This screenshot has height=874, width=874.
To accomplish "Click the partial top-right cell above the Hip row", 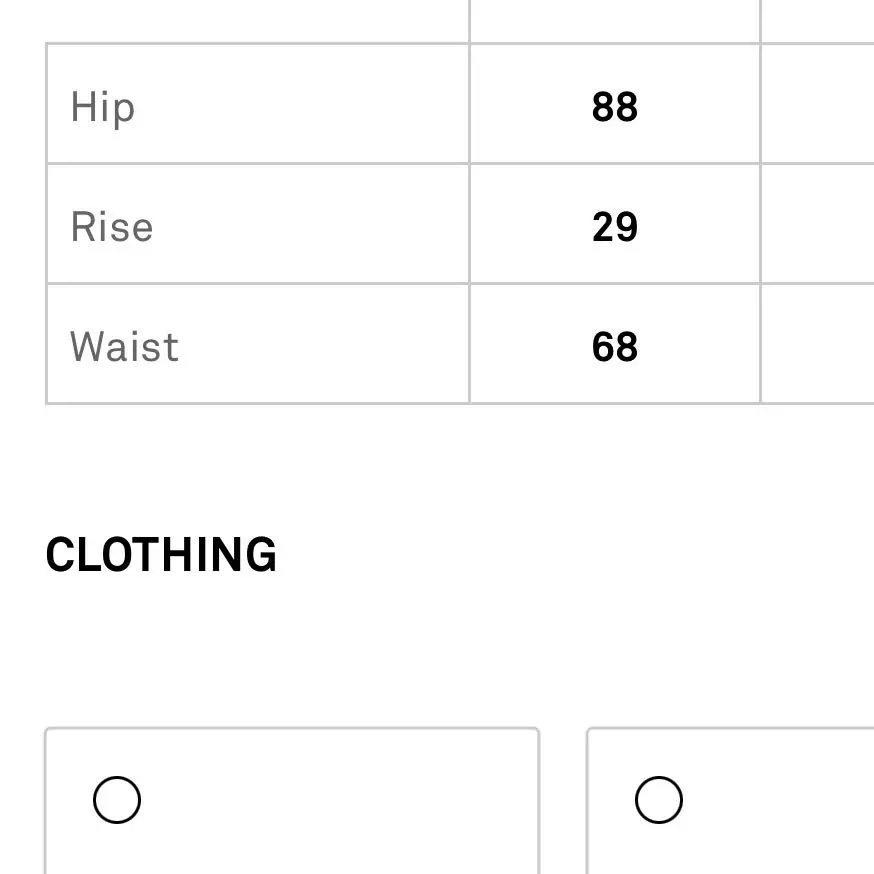I will pyautogui.click(x=817, y=20).
